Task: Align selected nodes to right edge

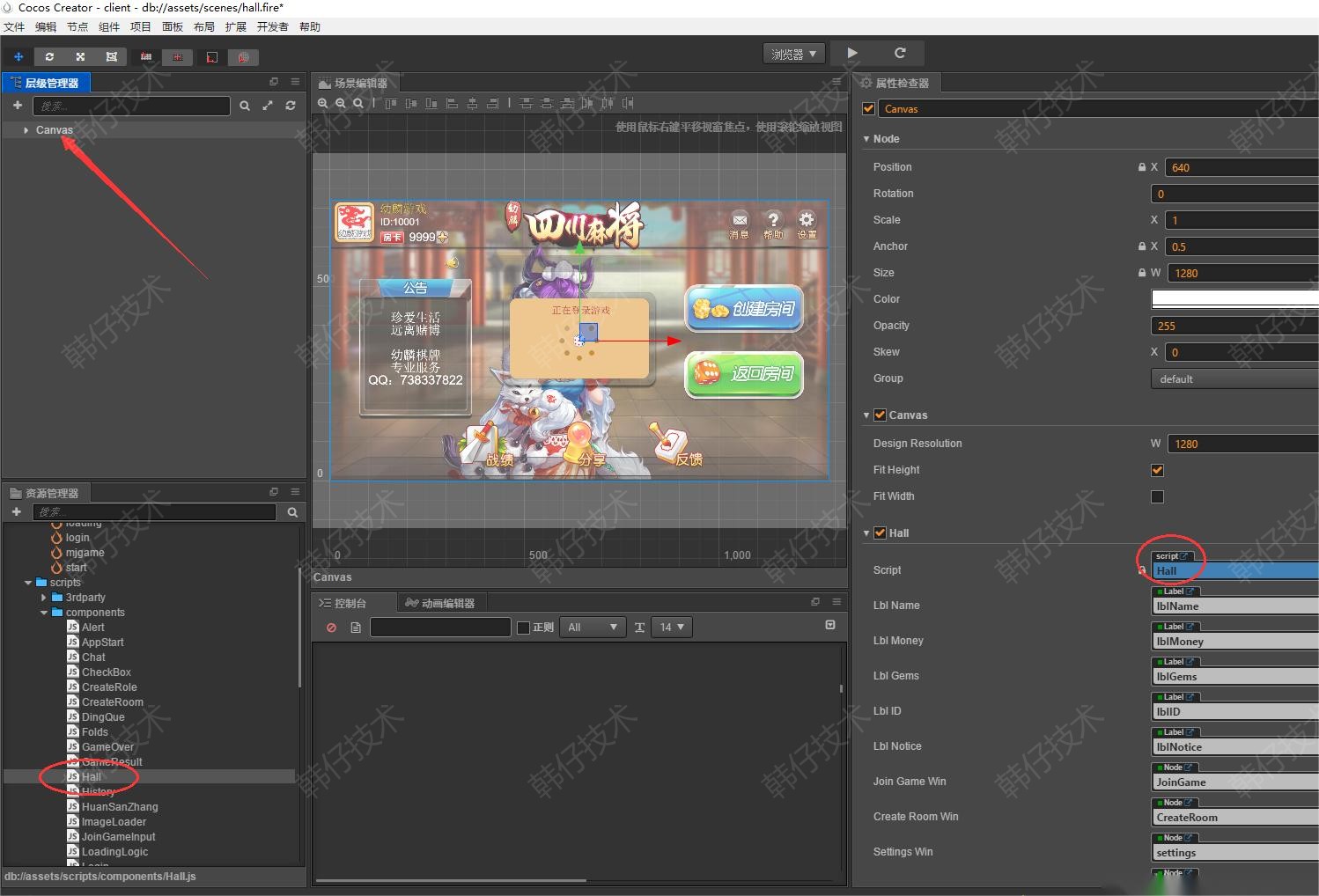Action: click(493, 103)
